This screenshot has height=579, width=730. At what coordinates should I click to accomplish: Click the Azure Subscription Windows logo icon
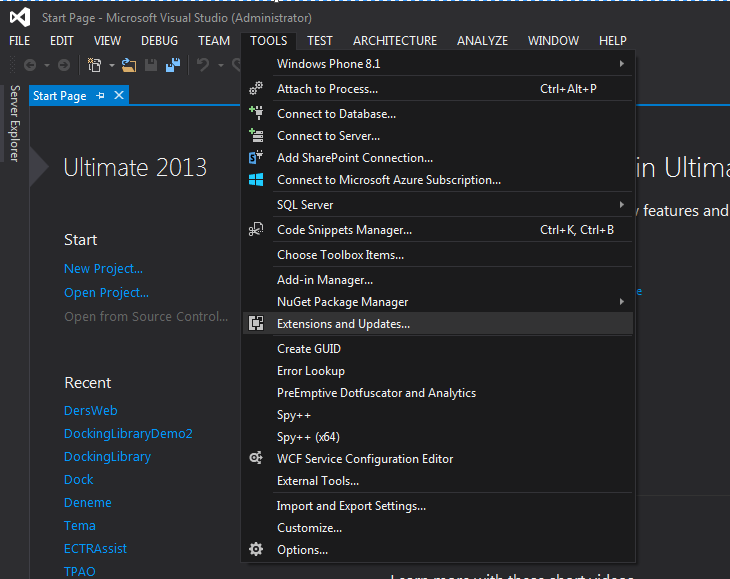[x=256, y=180]
